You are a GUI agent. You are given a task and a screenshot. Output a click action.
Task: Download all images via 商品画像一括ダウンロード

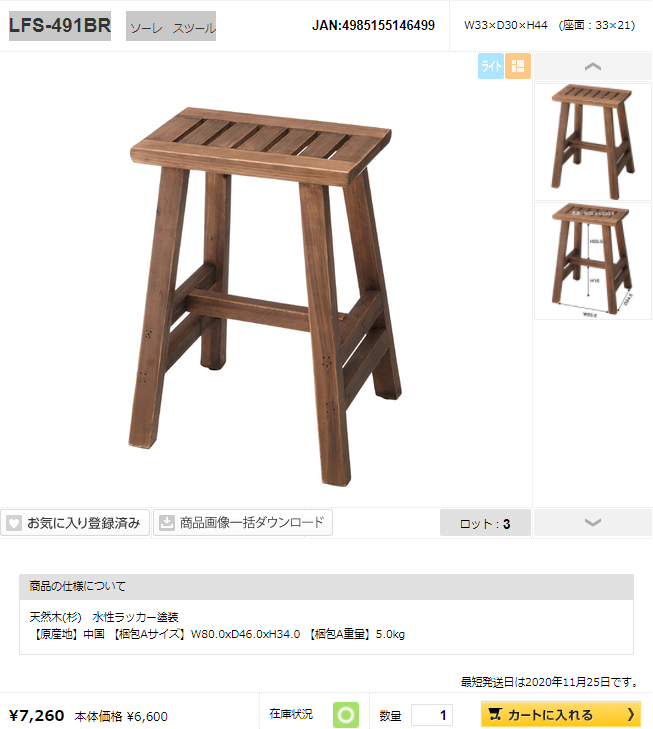[243, 523]
